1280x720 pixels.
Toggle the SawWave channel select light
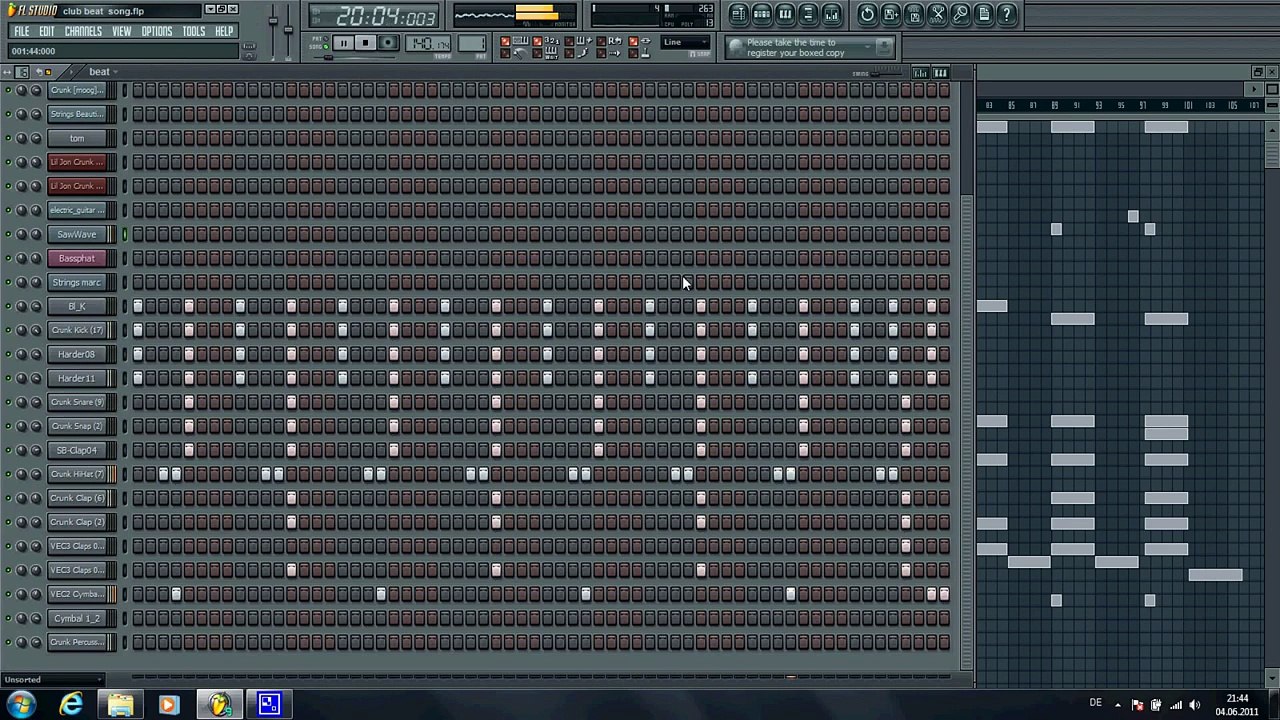point(125,234)
